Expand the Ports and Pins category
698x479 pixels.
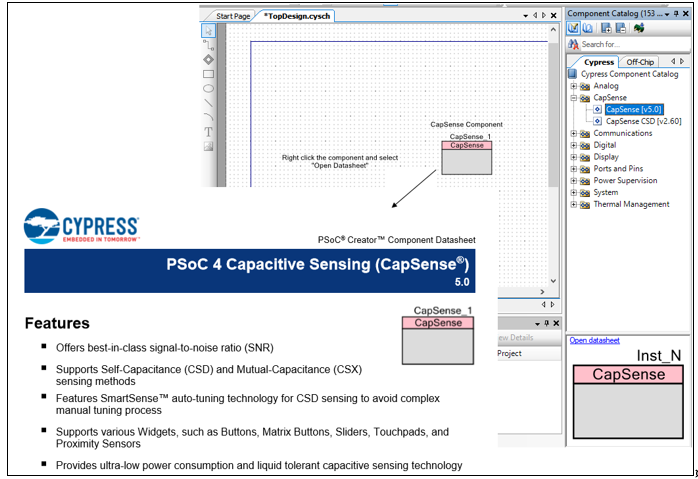pyautogui.click(x=574, y=169)
